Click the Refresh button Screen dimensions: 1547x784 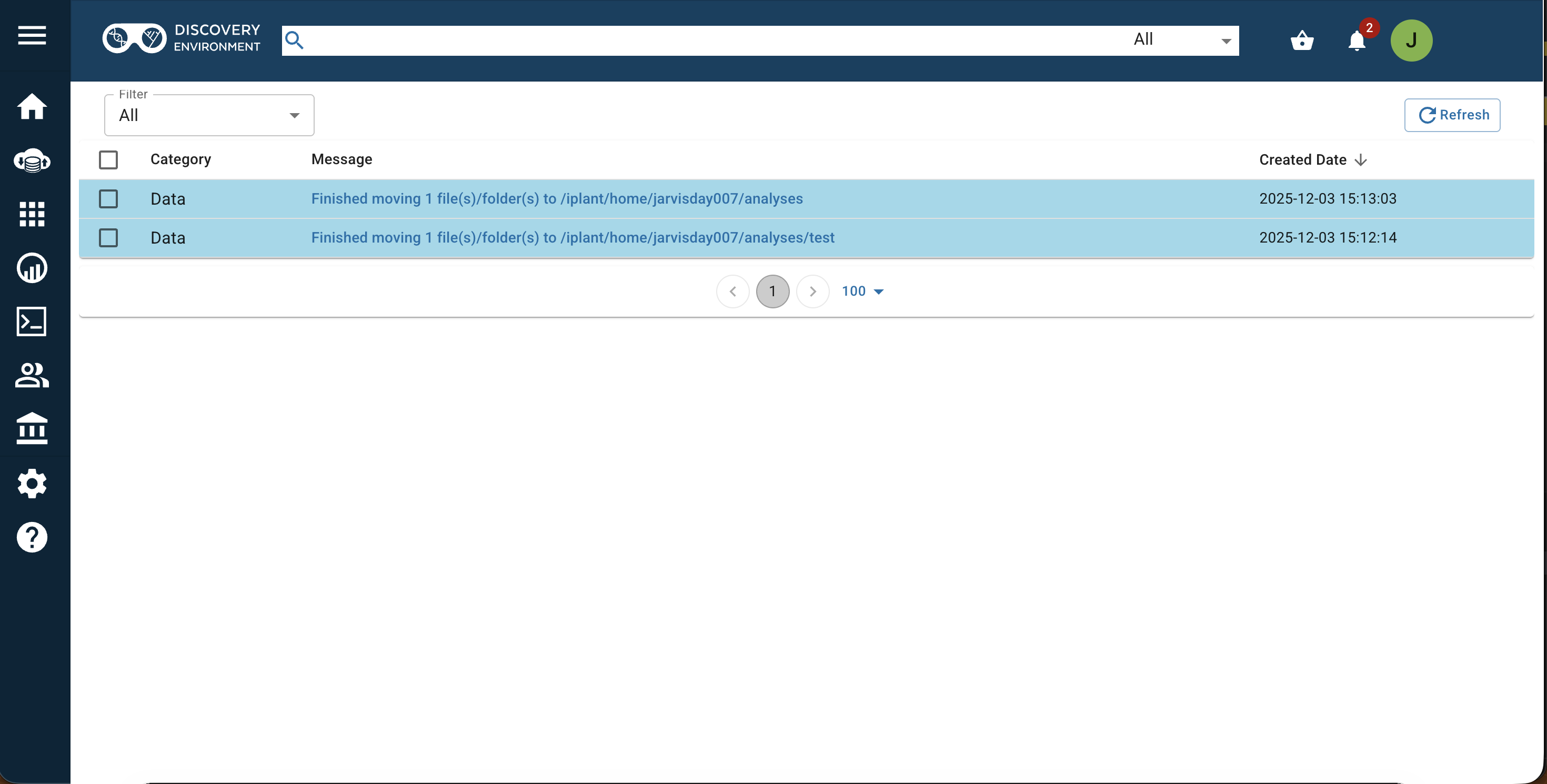1452,115
